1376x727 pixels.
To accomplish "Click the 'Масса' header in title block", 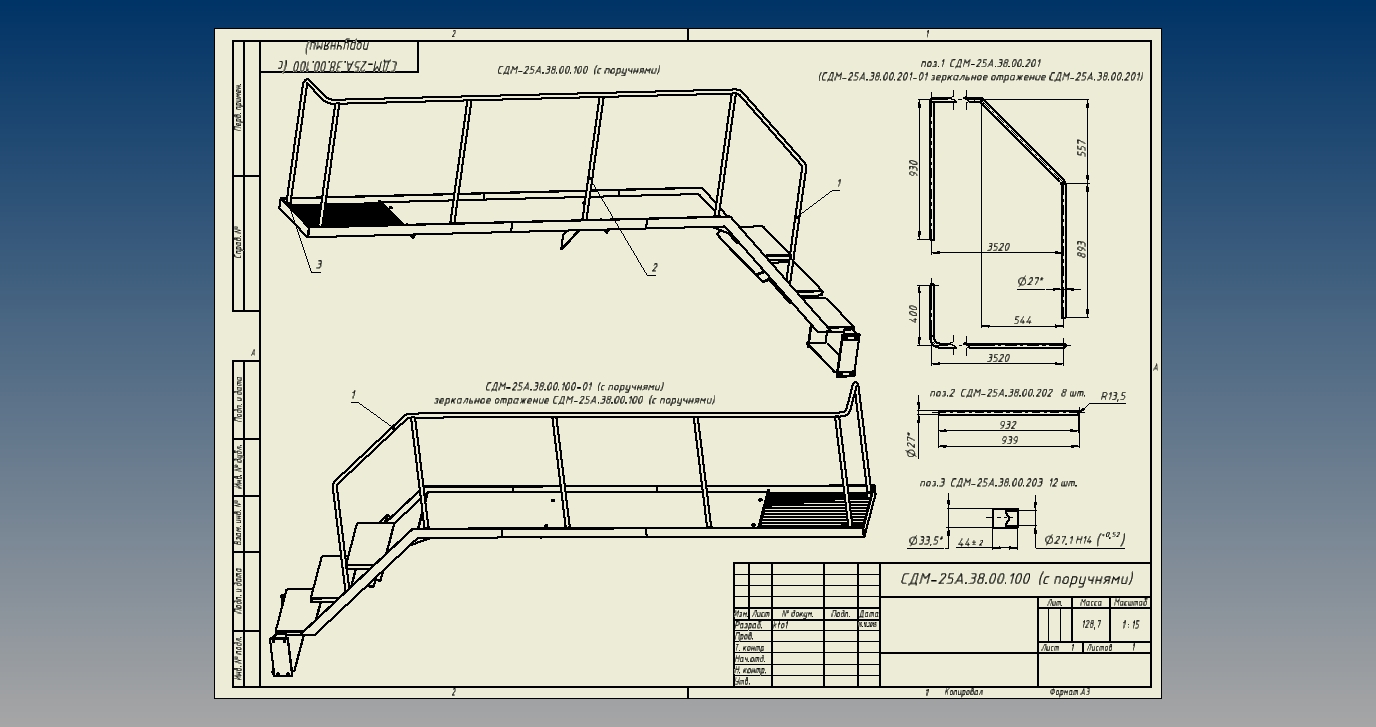I will [x=1090, y=603].
